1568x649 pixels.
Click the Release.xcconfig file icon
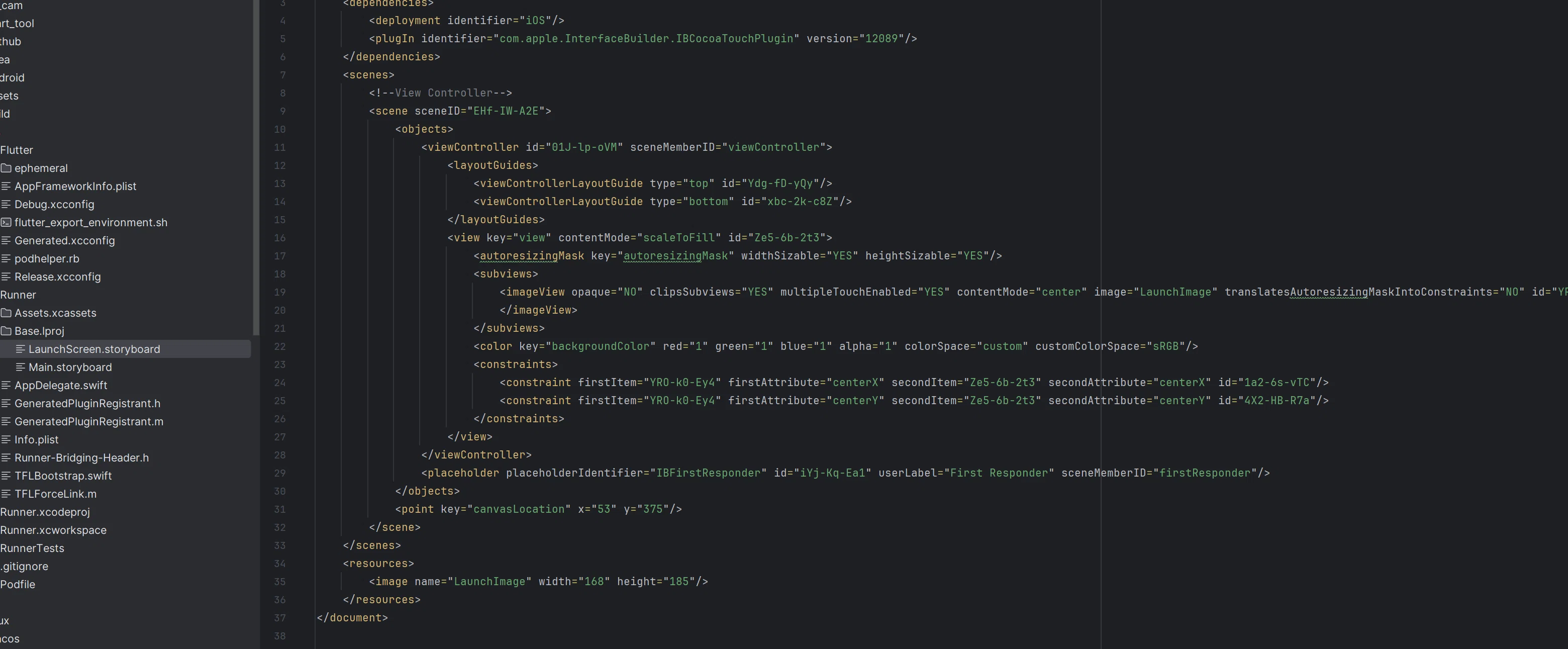point(6,276)
